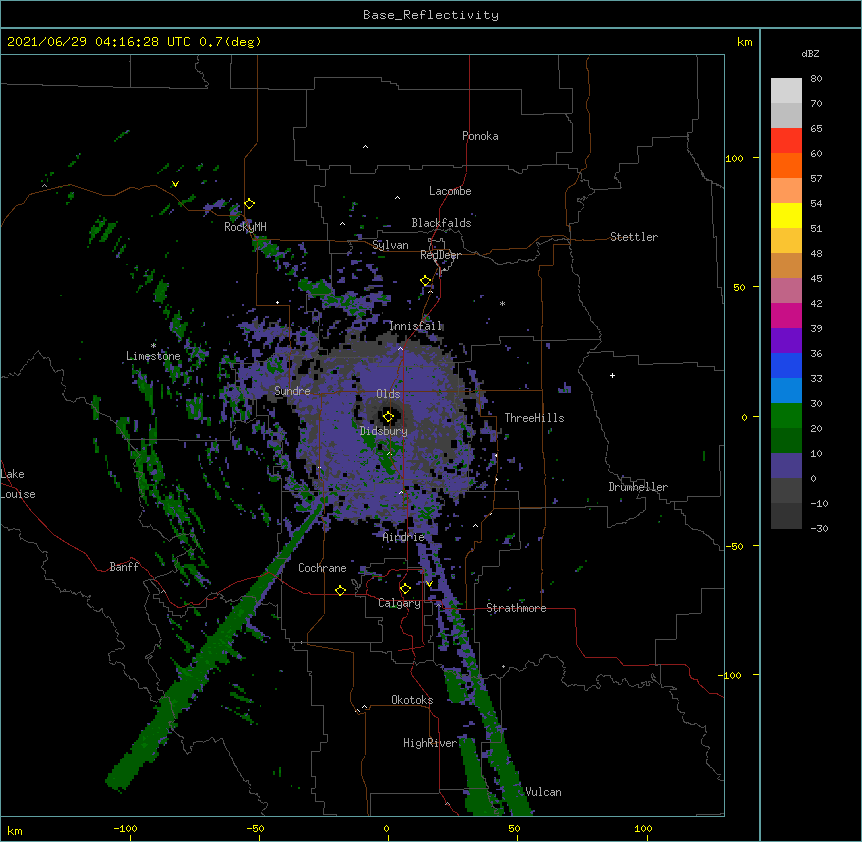Click the Cochrane label
This screenshot has height=842, width=862.
point(322,568)
